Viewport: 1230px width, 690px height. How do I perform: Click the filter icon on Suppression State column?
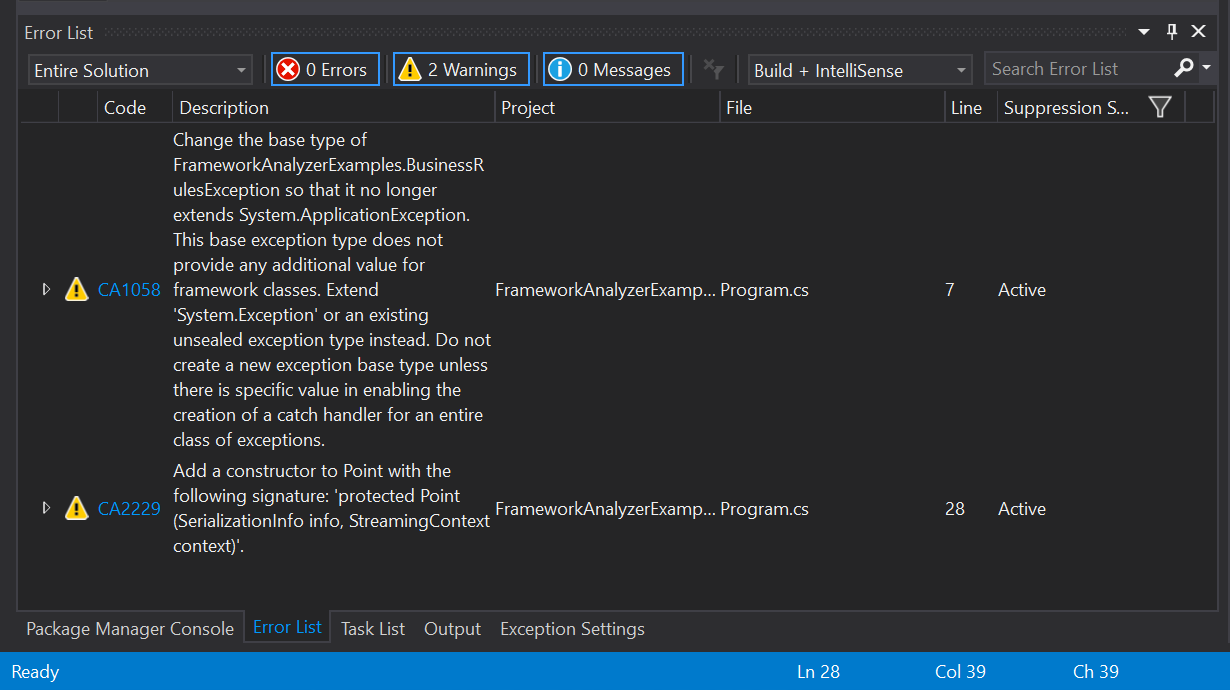1159,106
